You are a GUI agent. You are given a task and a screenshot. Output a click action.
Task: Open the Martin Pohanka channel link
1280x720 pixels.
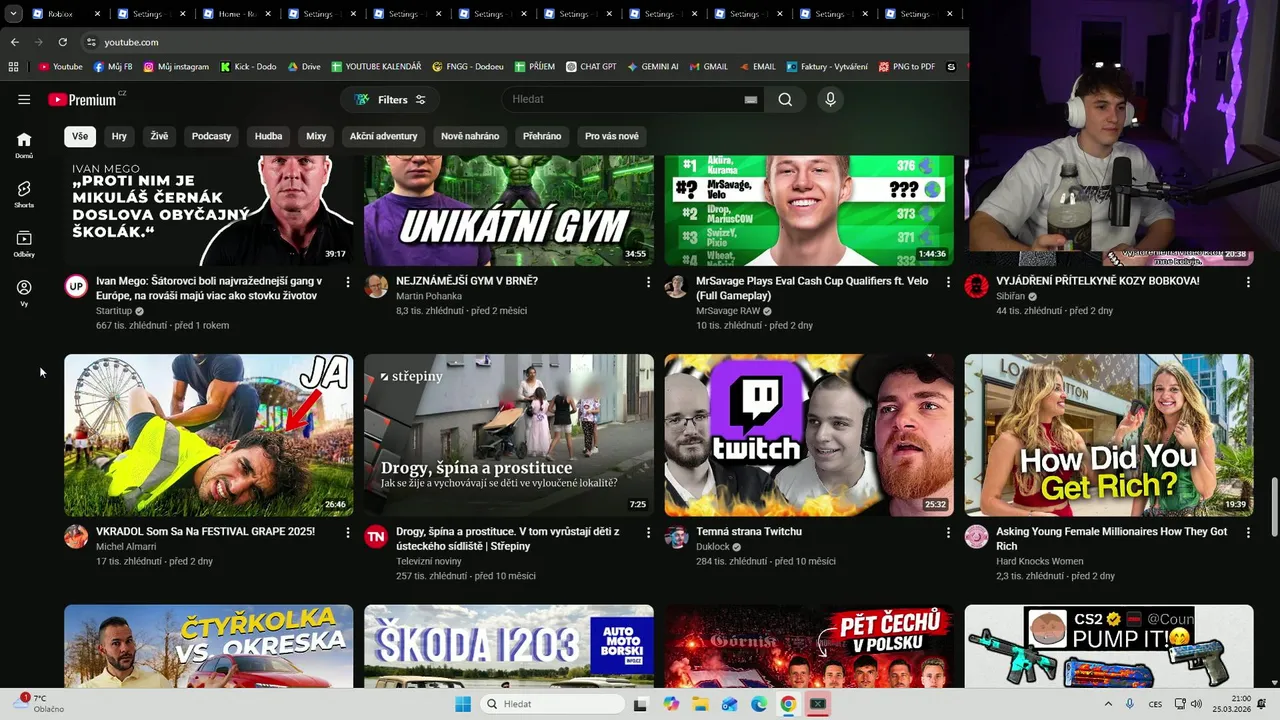pyautogui.click(x=429, y=296)
